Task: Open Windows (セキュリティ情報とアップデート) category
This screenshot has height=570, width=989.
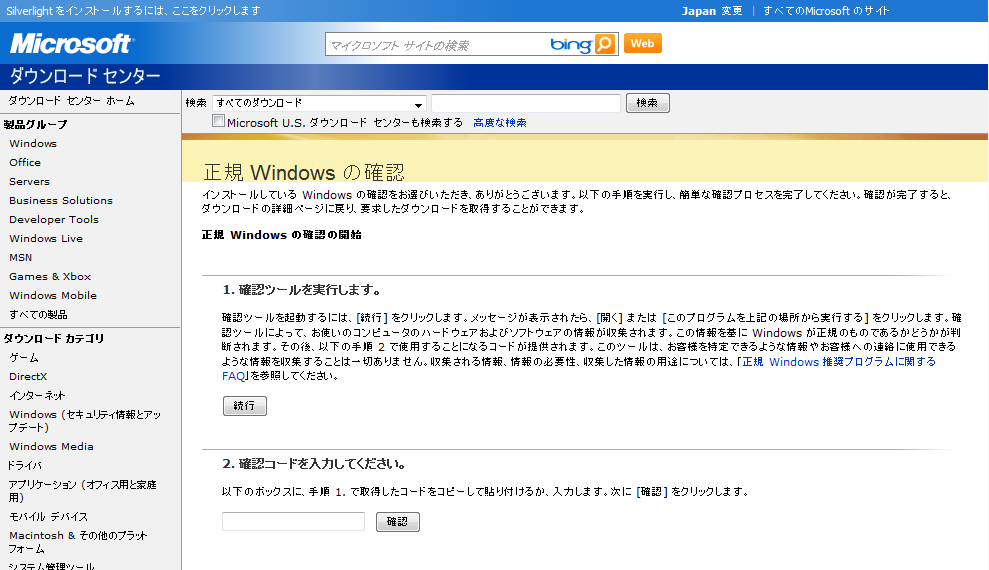Action: [x=85, y=421]
